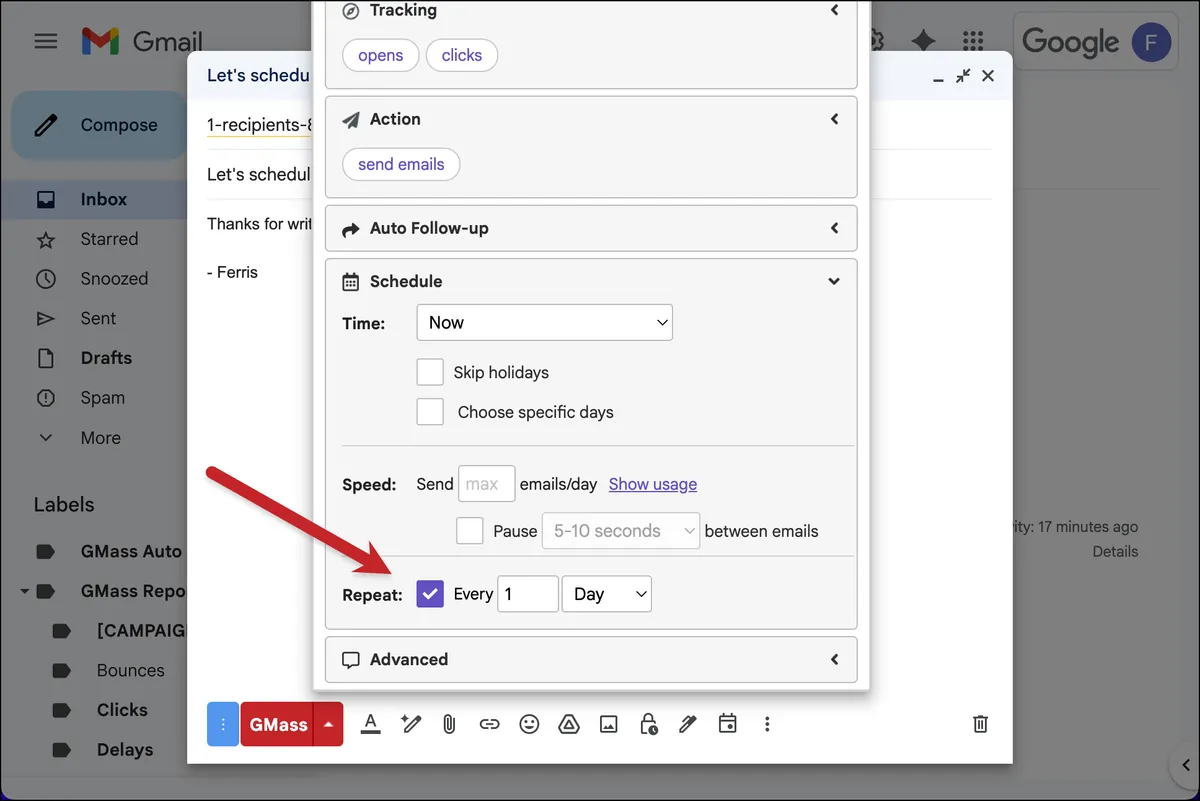Click the Starred star icon in sidebar
The width and height of the screenshot is (1200, 801).
pyautogui.click(x=45, y=239)
